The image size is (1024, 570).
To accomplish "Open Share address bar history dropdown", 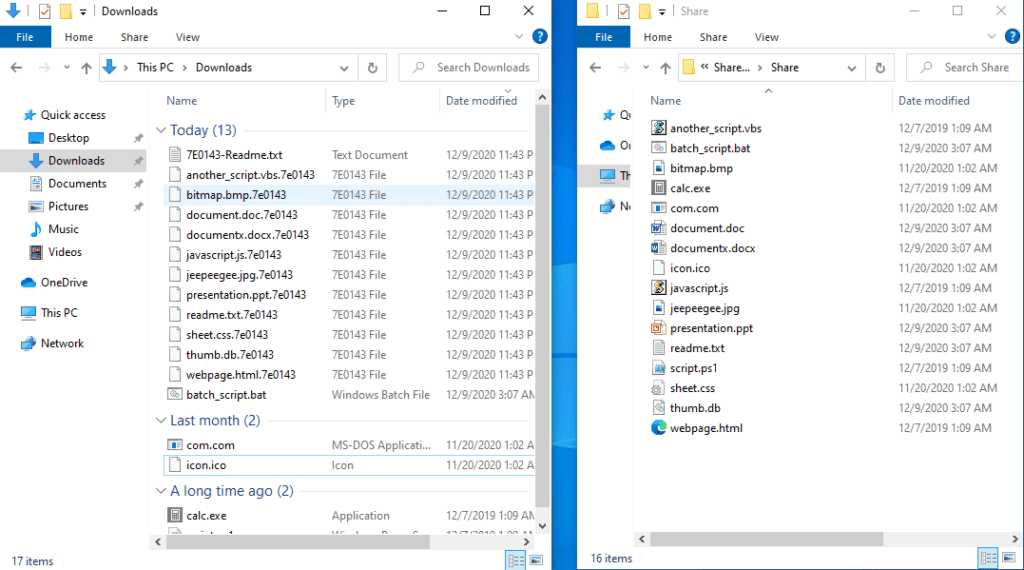I will [852, 68].
